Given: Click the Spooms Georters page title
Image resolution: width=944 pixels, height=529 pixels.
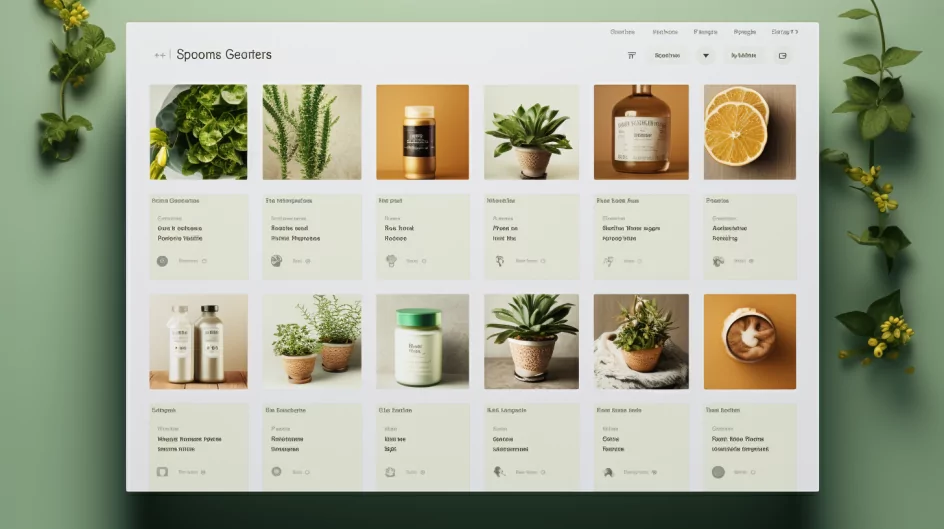Looking at the screenshot, I should [223, 55].
